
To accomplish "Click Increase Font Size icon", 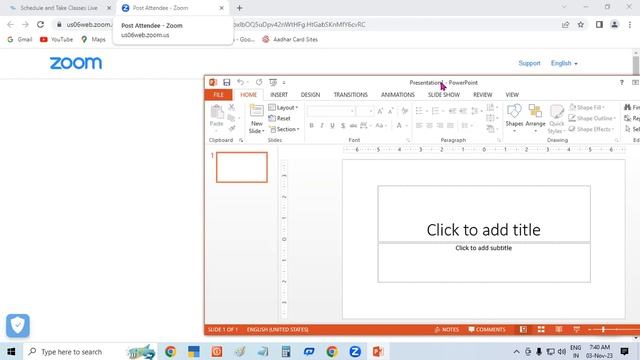I will coord(380,111).
